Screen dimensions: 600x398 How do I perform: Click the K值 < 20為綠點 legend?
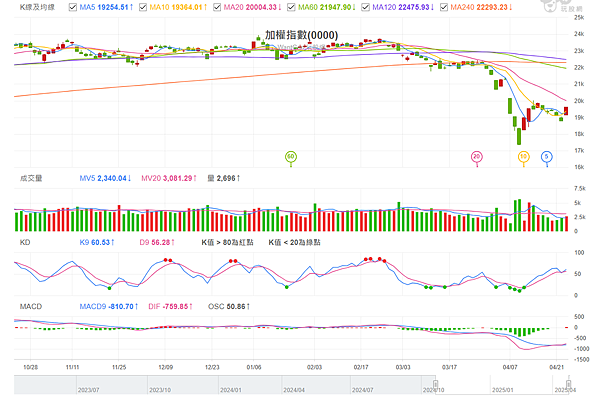click(294, 243)
